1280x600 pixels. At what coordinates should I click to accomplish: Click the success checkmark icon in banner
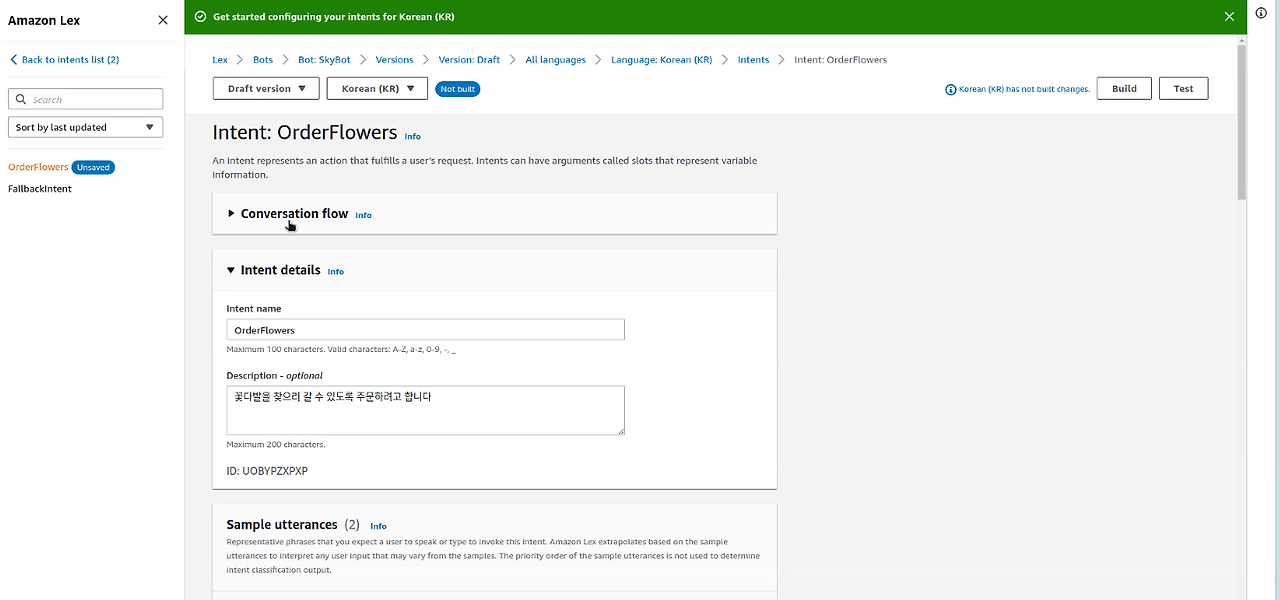coord(200,17)
